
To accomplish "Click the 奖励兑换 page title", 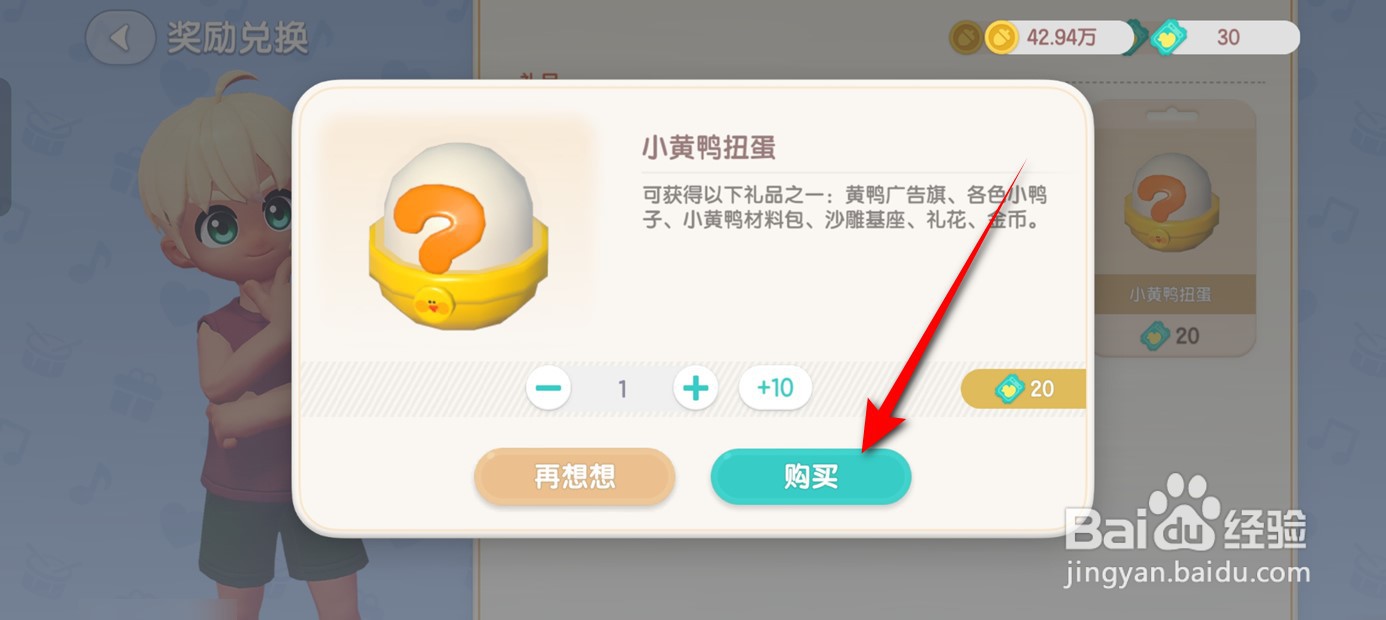I will [238, 39].
